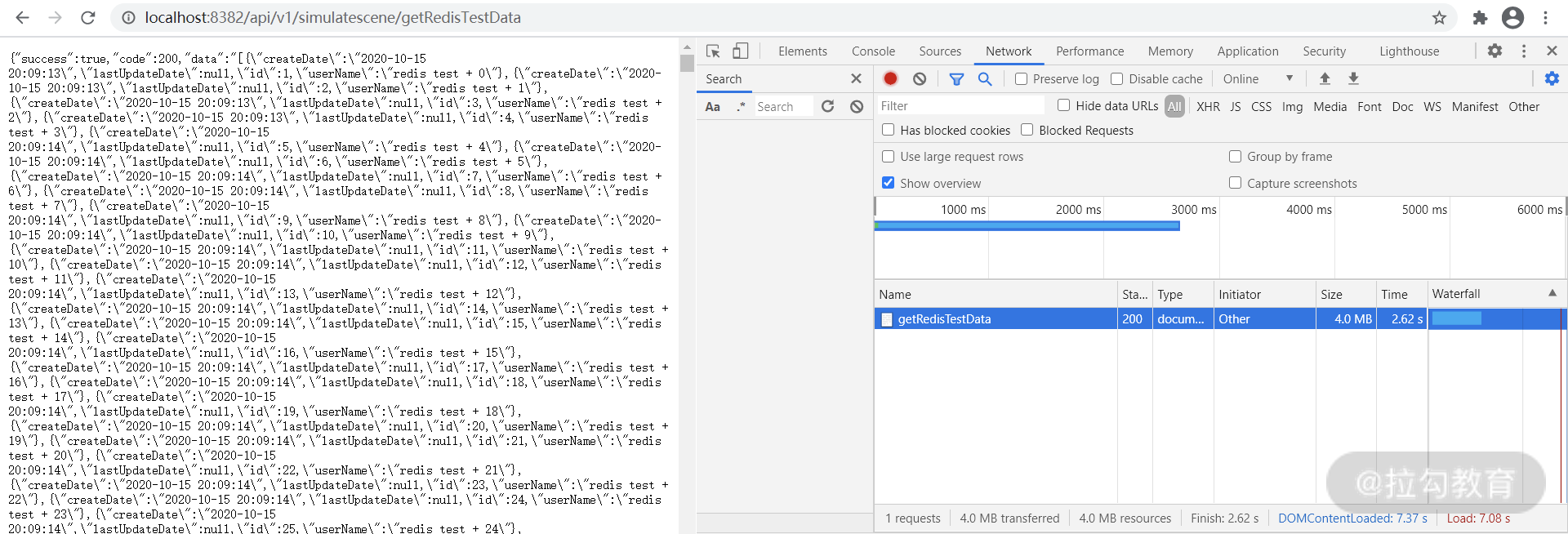Image resolution: width=1568 pixels, height=534 pixels.
Task: Filter requests by XHR type
Action: [x=1208, y=106]
